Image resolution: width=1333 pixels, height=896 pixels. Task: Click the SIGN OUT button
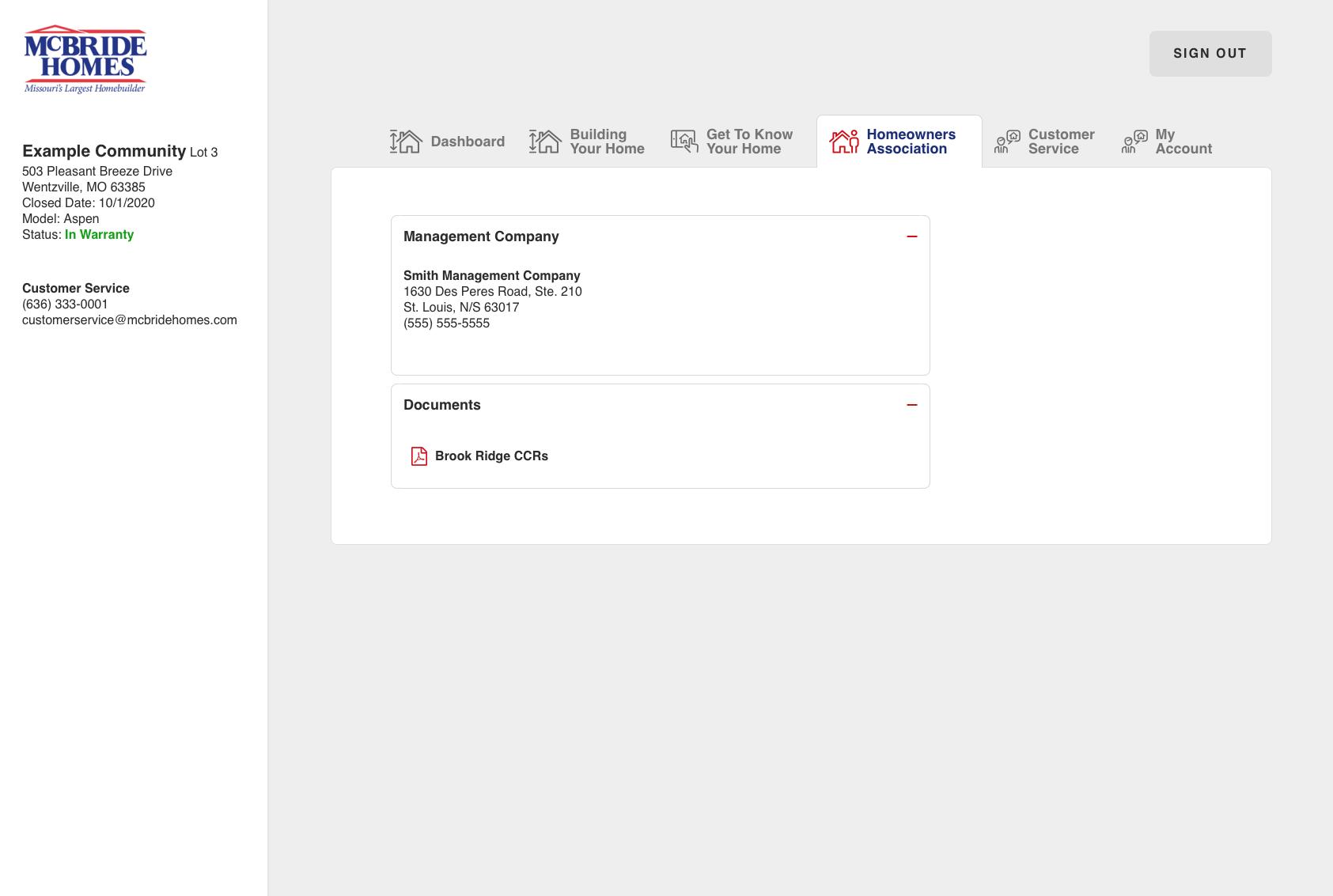pos(1210,53)
